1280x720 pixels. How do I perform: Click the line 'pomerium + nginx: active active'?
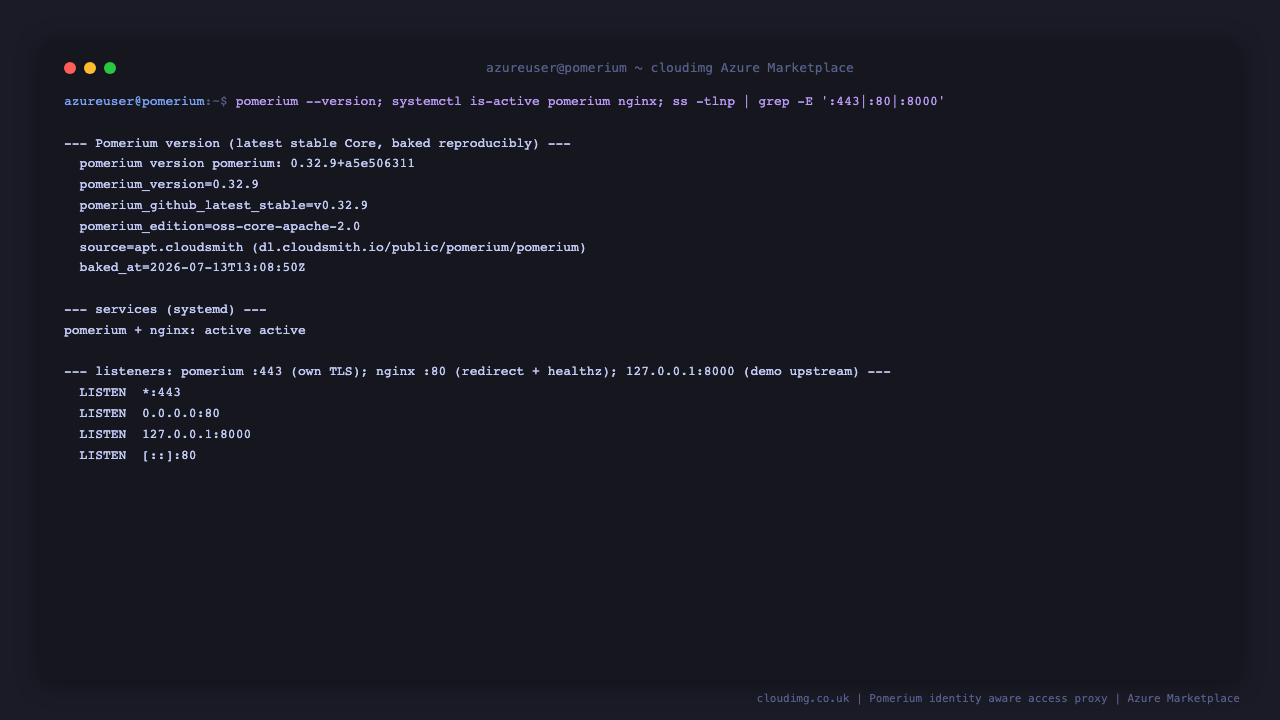tap(185, 330)
